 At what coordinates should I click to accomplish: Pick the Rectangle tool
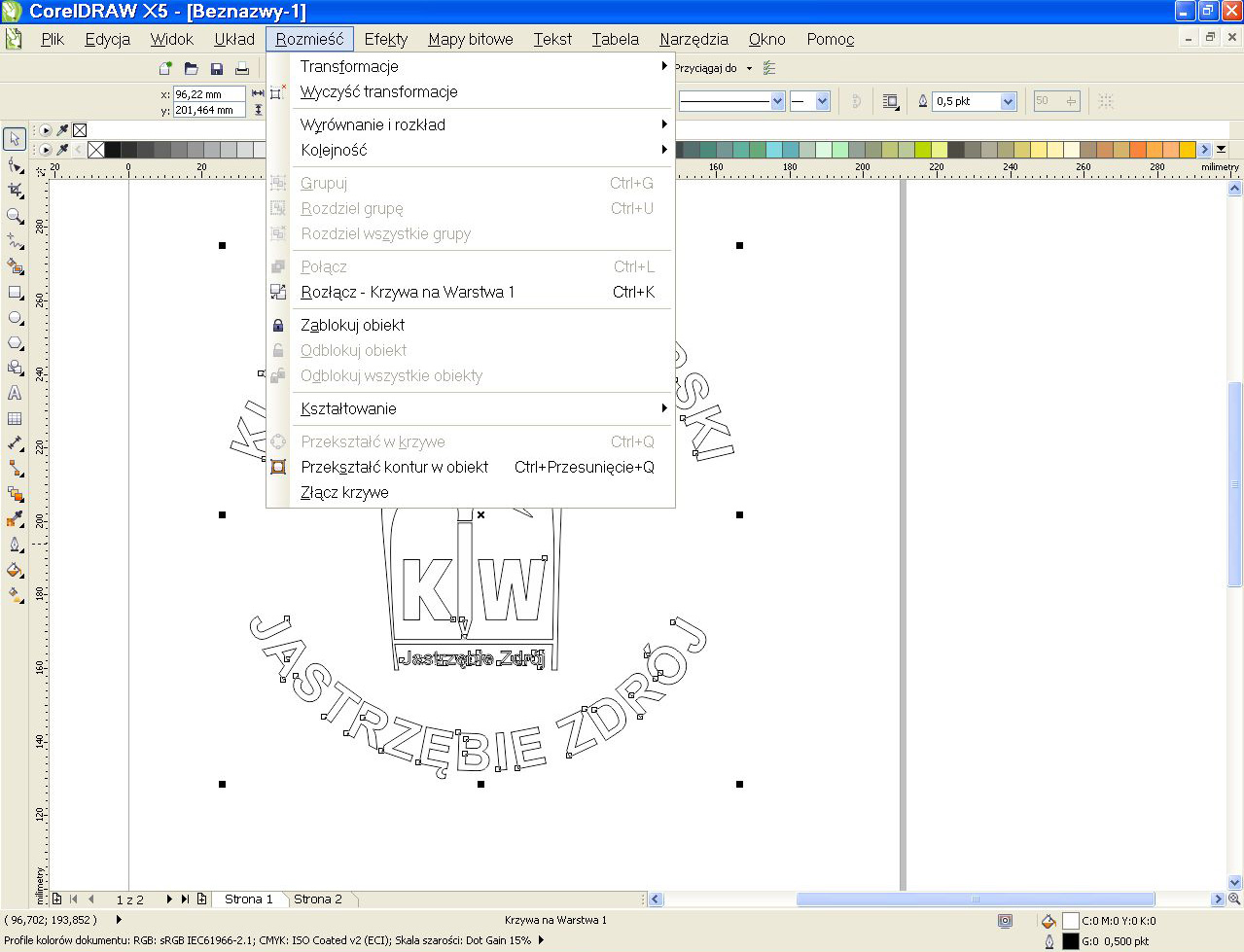15,292
